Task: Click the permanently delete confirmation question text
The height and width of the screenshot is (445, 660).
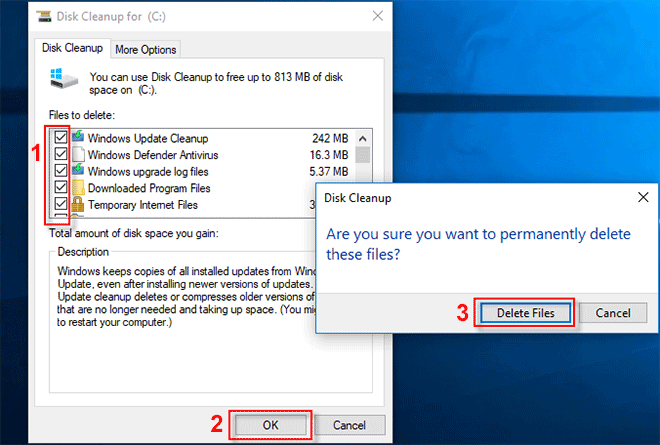Action: (x=478, y=244)
